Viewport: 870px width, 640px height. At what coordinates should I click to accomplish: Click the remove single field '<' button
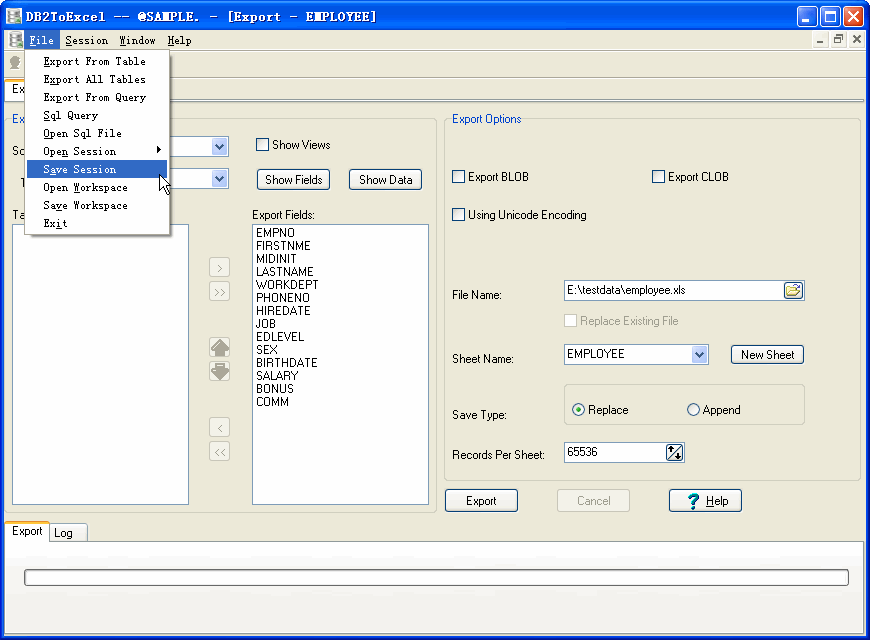click(220, 428)
